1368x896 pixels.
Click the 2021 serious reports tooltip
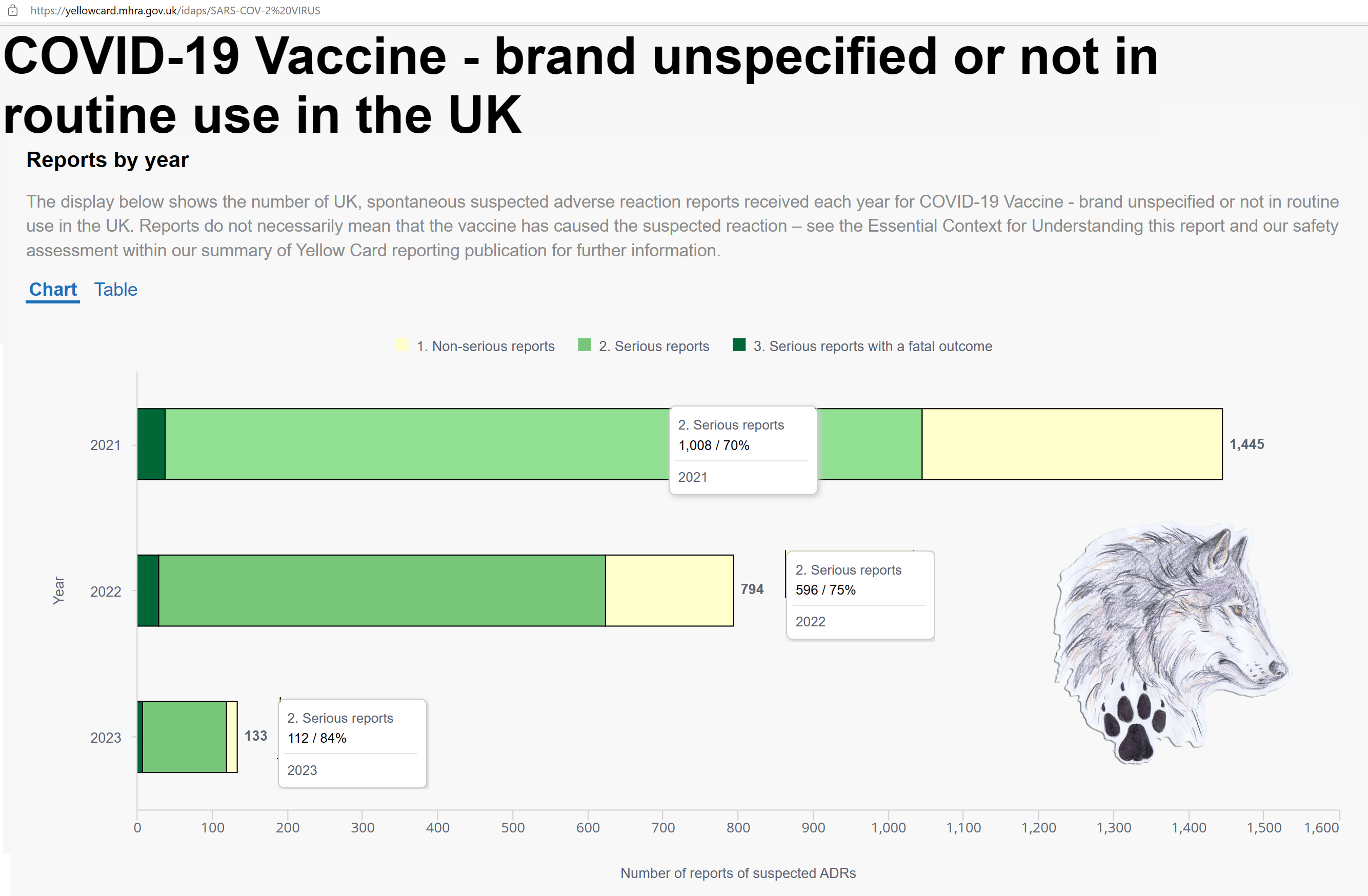(742, 450)
